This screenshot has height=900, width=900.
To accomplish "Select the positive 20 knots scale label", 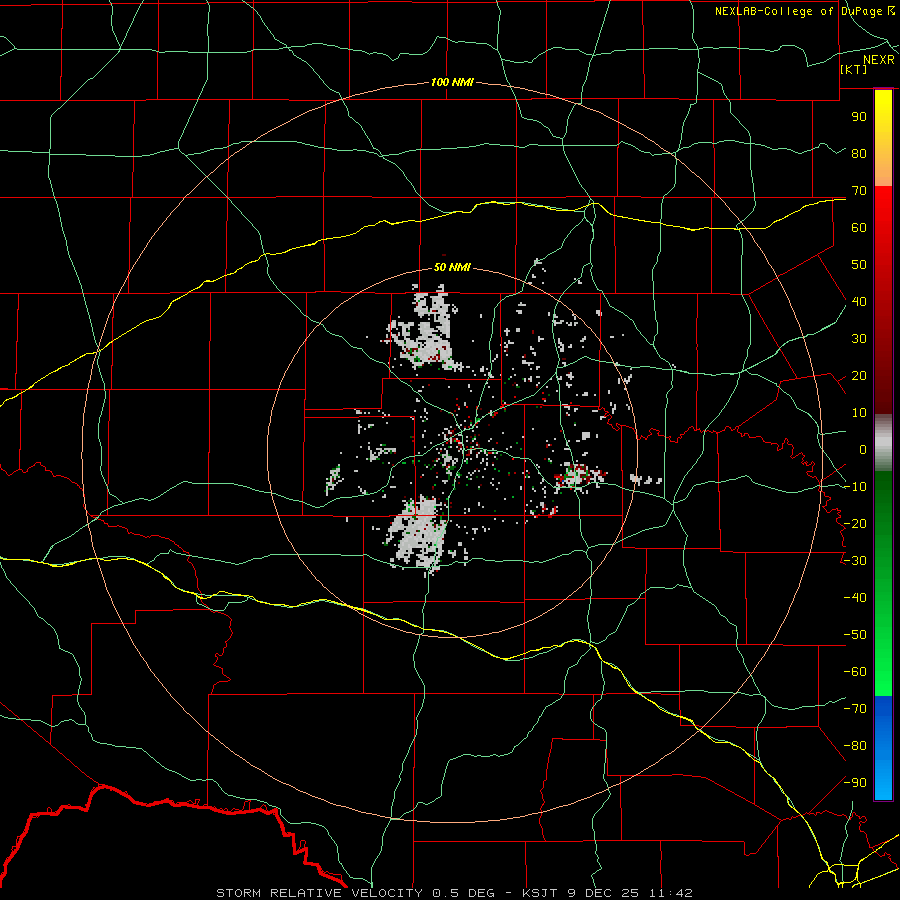I will coord(859,375).
